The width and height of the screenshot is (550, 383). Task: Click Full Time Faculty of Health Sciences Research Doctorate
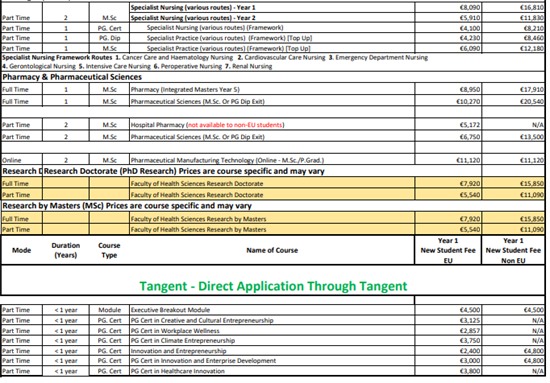click(x=273, y=183)
